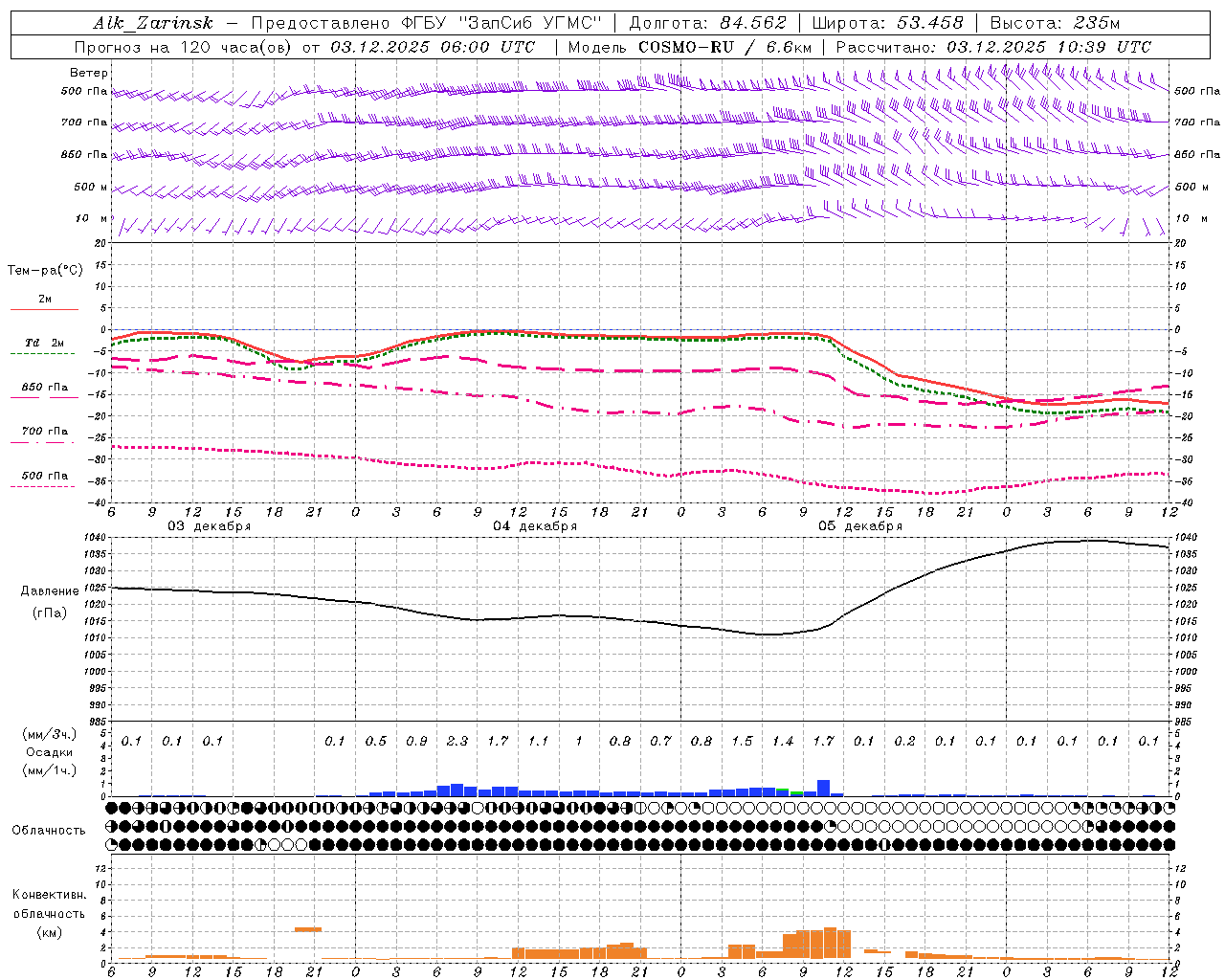
Task: Click Рассчитано: 03.12.2025 10:39 UTC timestamp
Action: click(993, 47)
